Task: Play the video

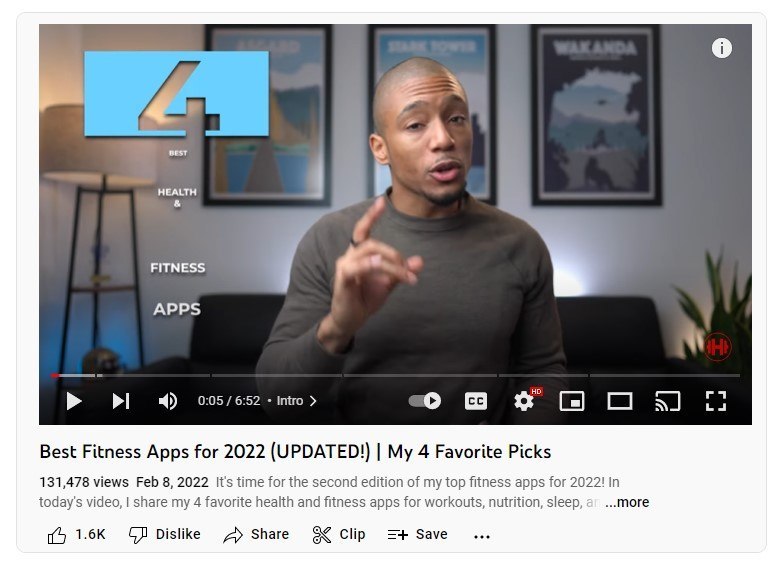Action: point(74,401)
